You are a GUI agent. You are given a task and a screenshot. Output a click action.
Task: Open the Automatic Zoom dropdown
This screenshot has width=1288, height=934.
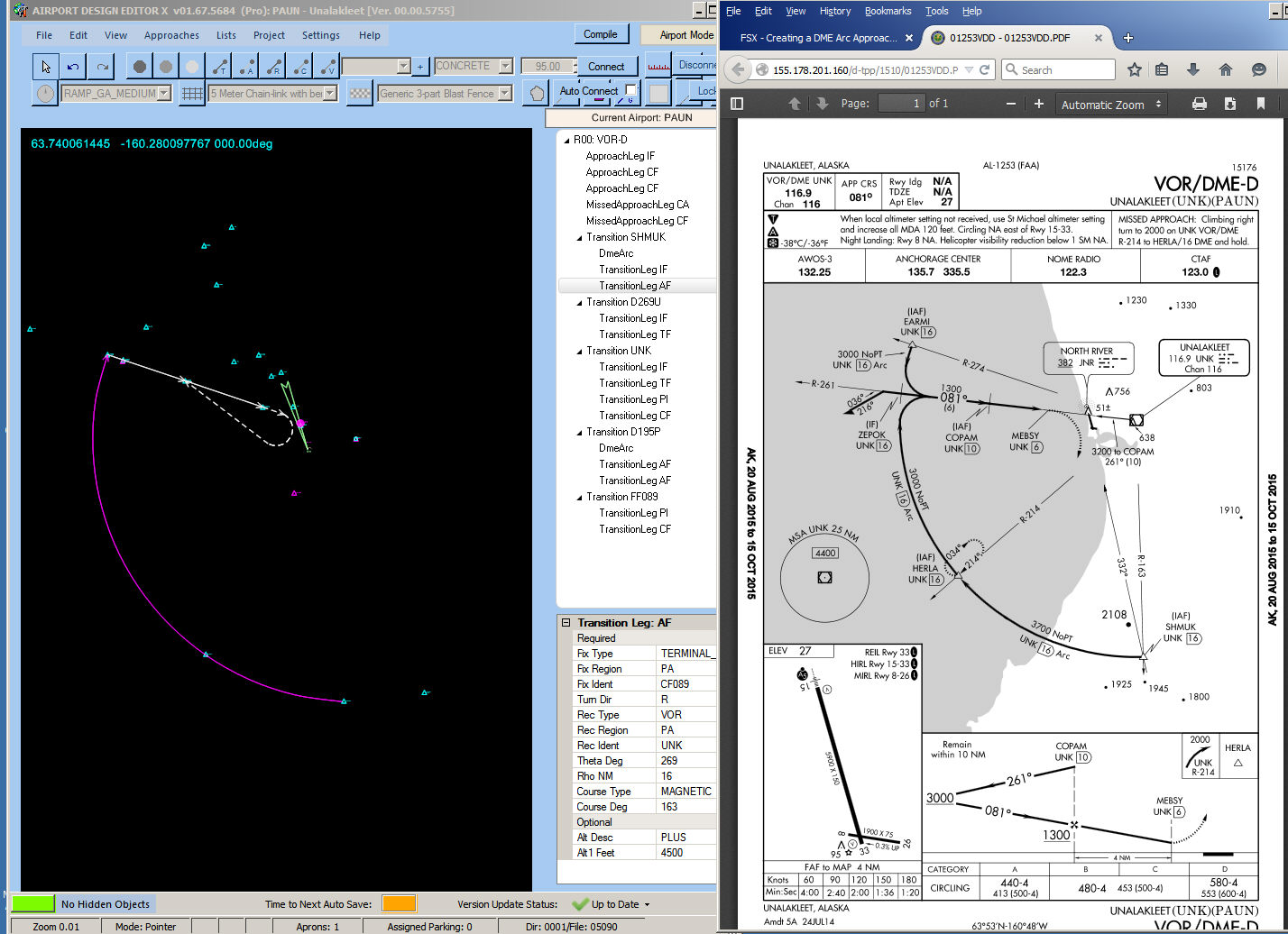(1110, 104)
